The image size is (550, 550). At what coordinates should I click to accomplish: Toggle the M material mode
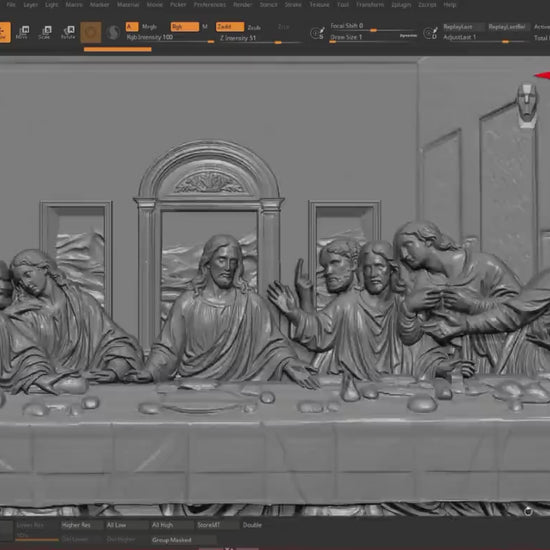pyautogui.click(x=205, y=27)
